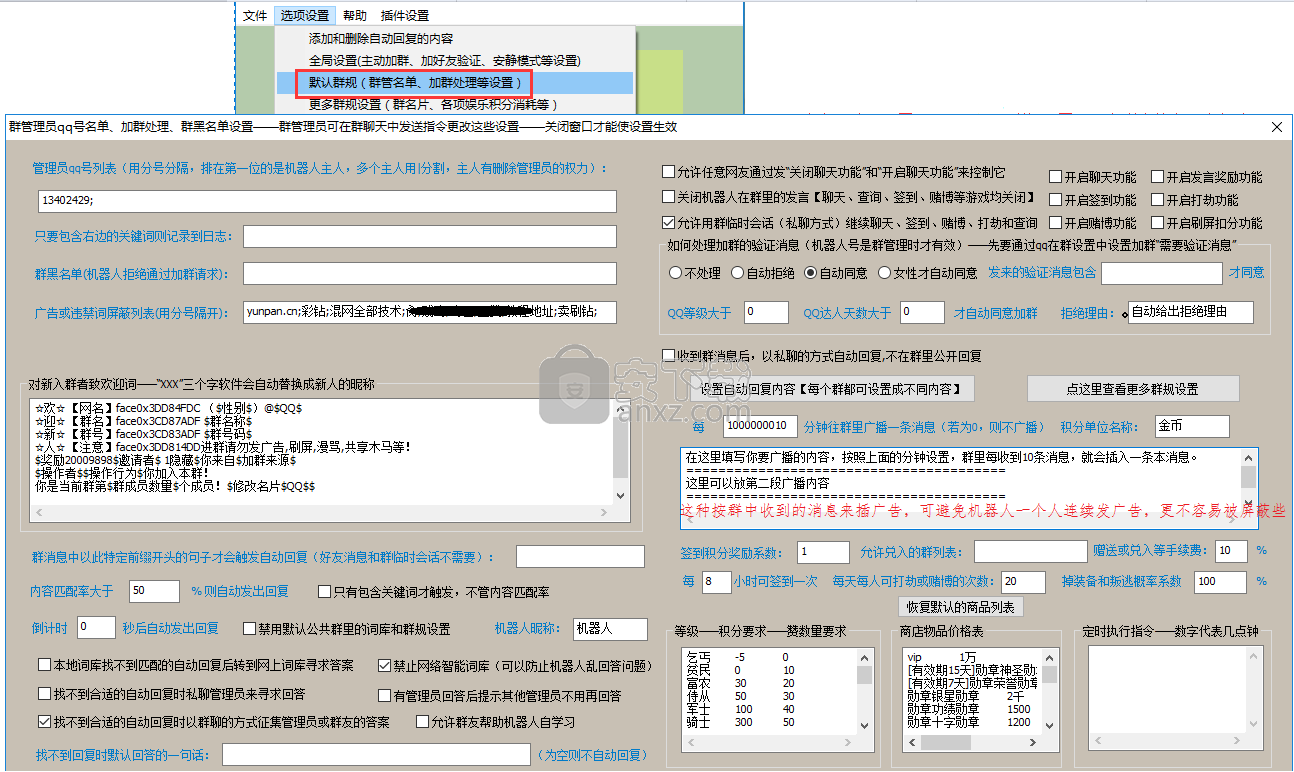Click the 拒绝理由 input field
The width and height of the screenshot is (1294, 772).
point(1190,312)
